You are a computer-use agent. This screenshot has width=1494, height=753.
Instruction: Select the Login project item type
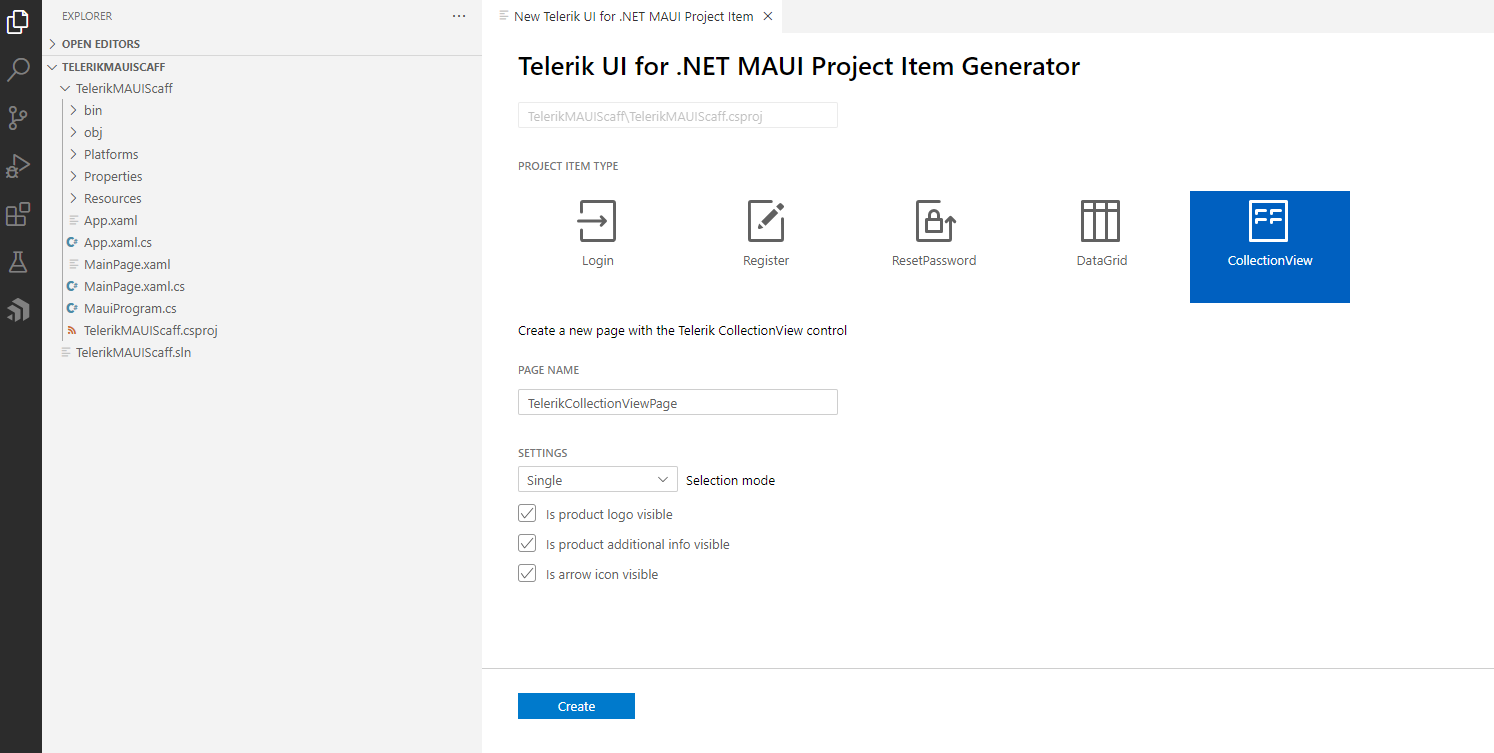[597, 232]
